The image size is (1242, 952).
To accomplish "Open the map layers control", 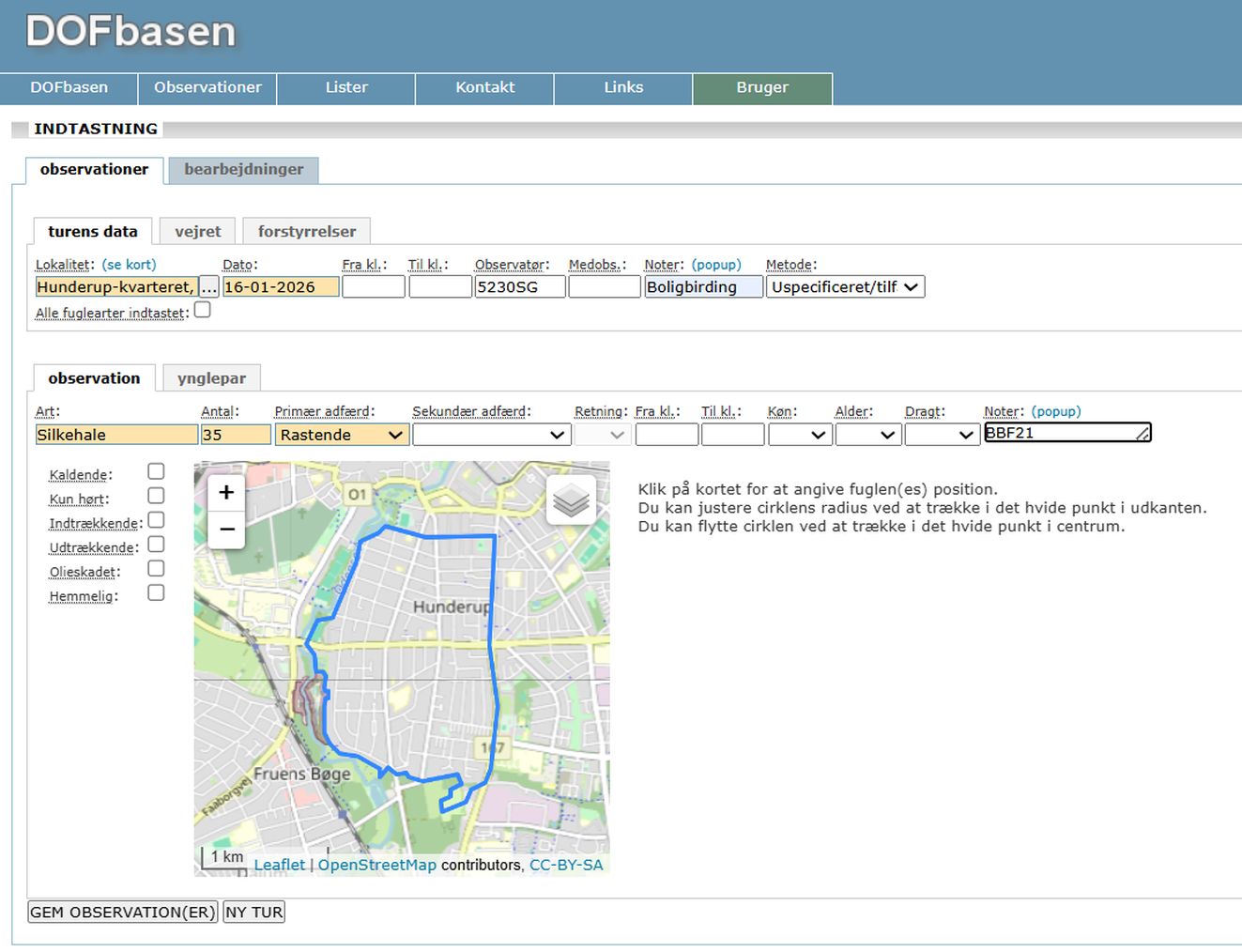I will click(x=571, y=500).
